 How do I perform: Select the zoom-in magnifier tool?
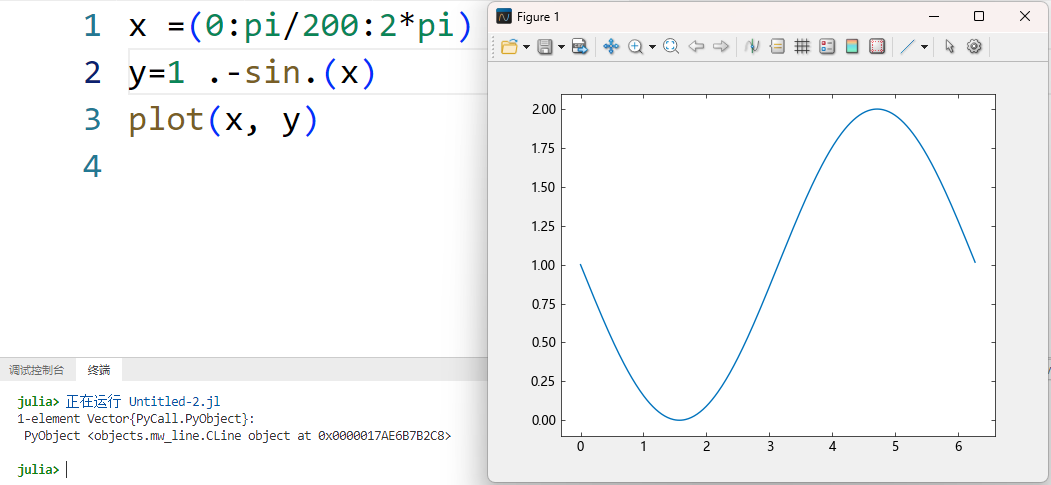635,46
